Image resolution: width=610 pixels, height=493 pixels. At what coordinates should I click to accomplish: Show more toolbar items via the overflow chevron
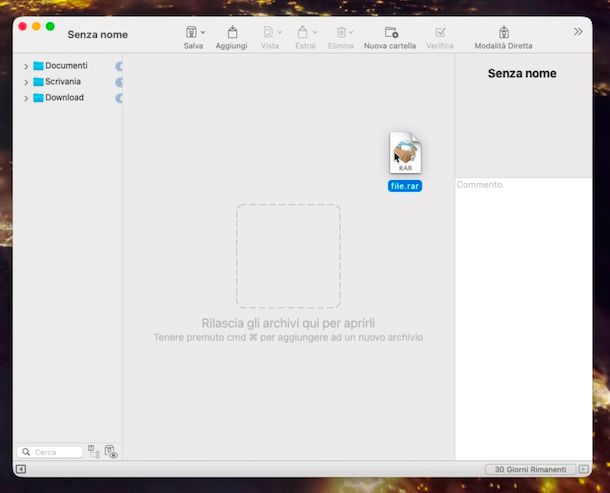(x=578, y=32)
